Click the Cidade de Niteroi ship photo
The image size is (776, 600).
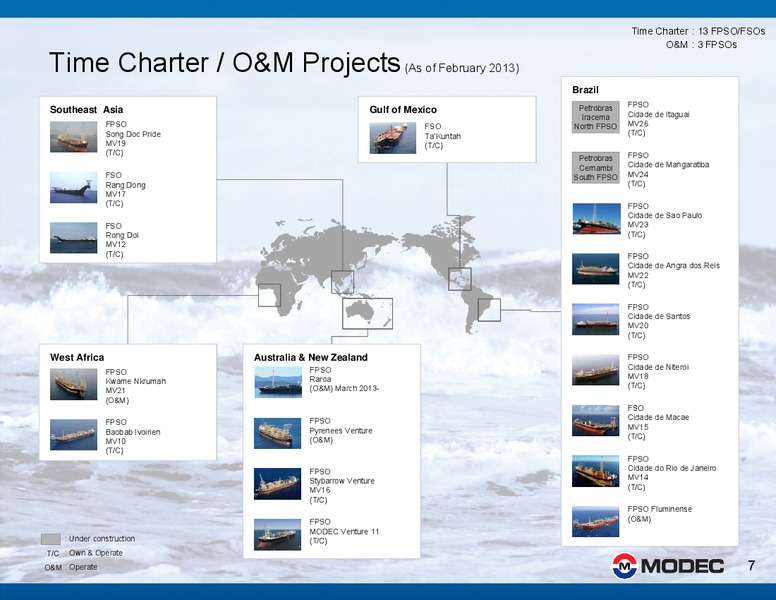click(596, 370)
